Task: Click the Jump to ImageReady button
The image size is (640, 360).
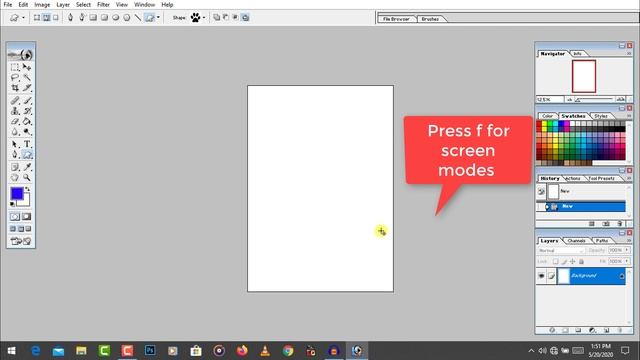Action: pyautogui.click(x=21, y=241)
